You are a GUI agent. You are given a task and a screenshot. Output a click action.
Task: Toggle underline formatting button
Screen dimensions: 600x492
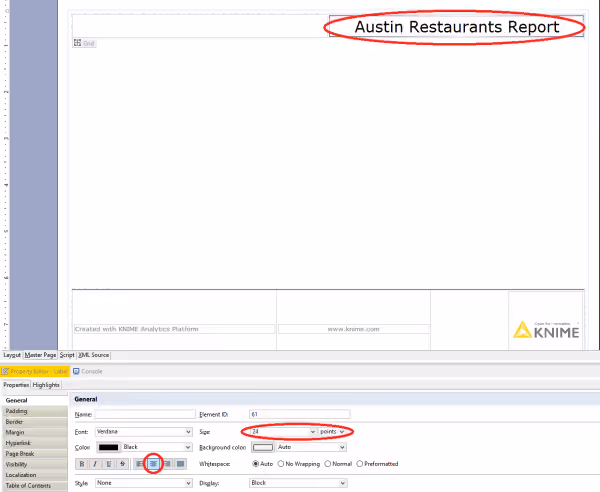point(109,464)
